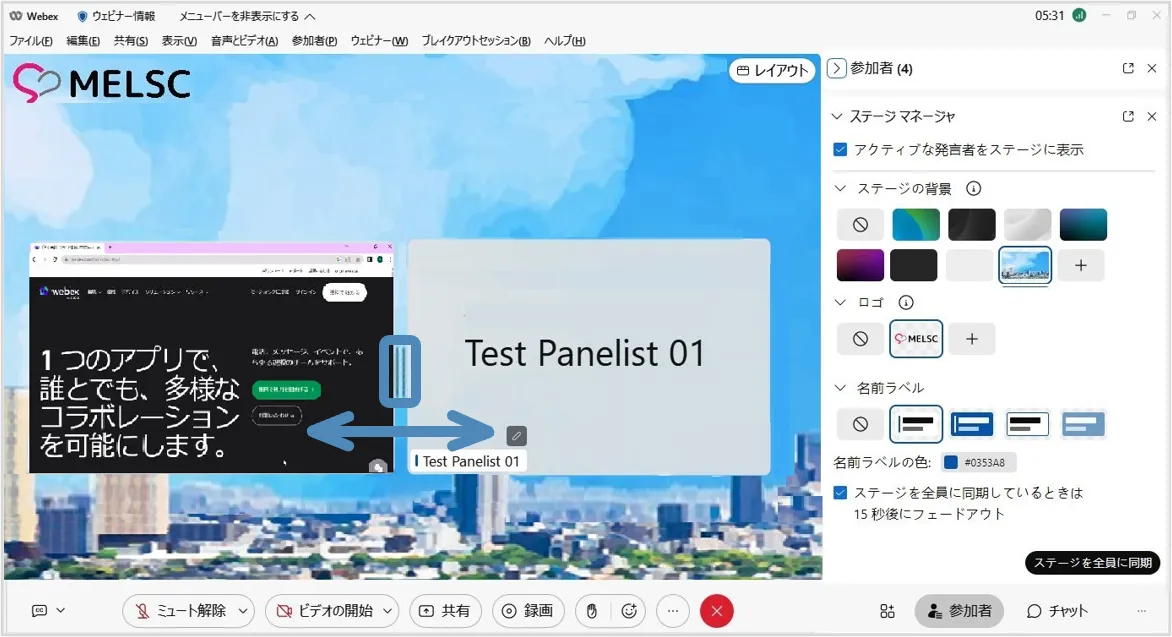
Task: Toggle the 15 秒後にフェードアウト checkbox
Action: (841, 493)
